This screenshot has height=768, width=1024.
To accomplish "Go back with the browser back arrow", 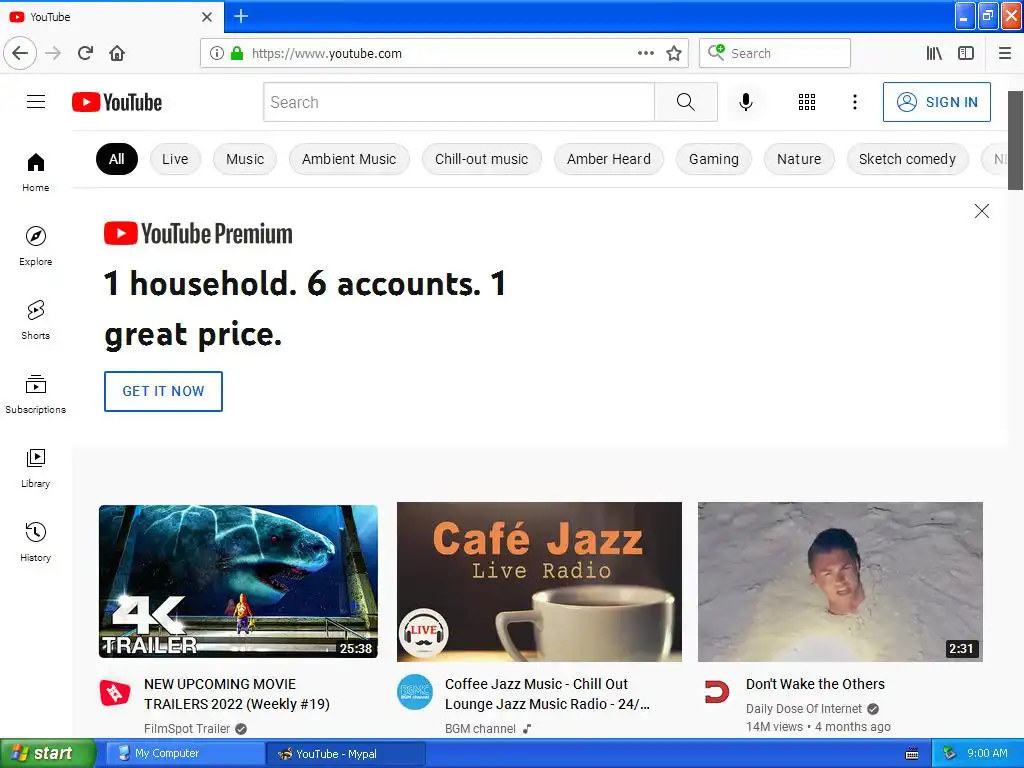I will [20, 53].
